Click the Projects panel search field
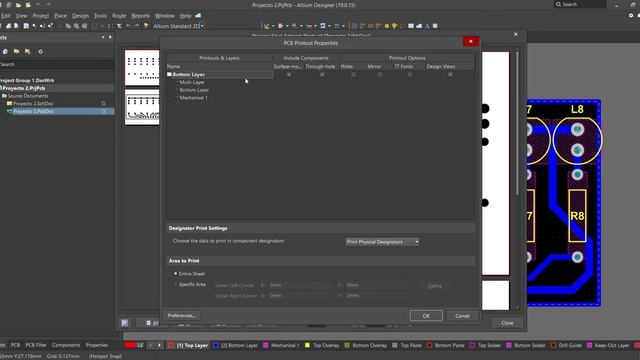The image size is (640, 360). [x=57, y=64]
